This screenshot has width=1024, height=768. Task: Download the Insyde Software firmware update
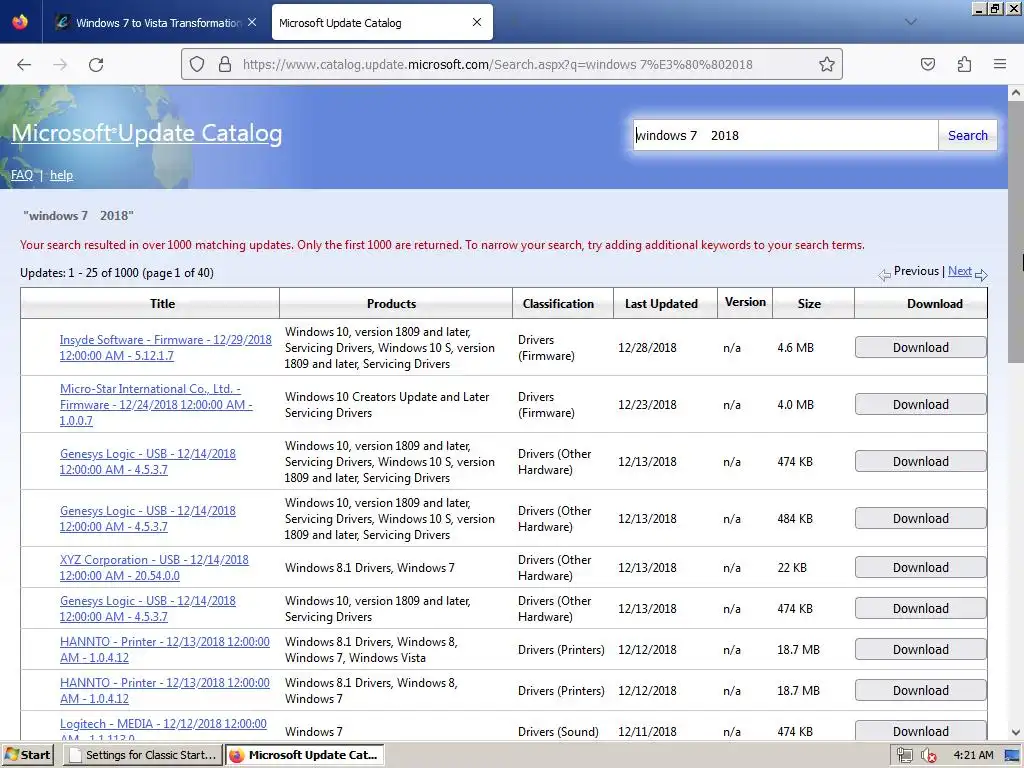921,347
